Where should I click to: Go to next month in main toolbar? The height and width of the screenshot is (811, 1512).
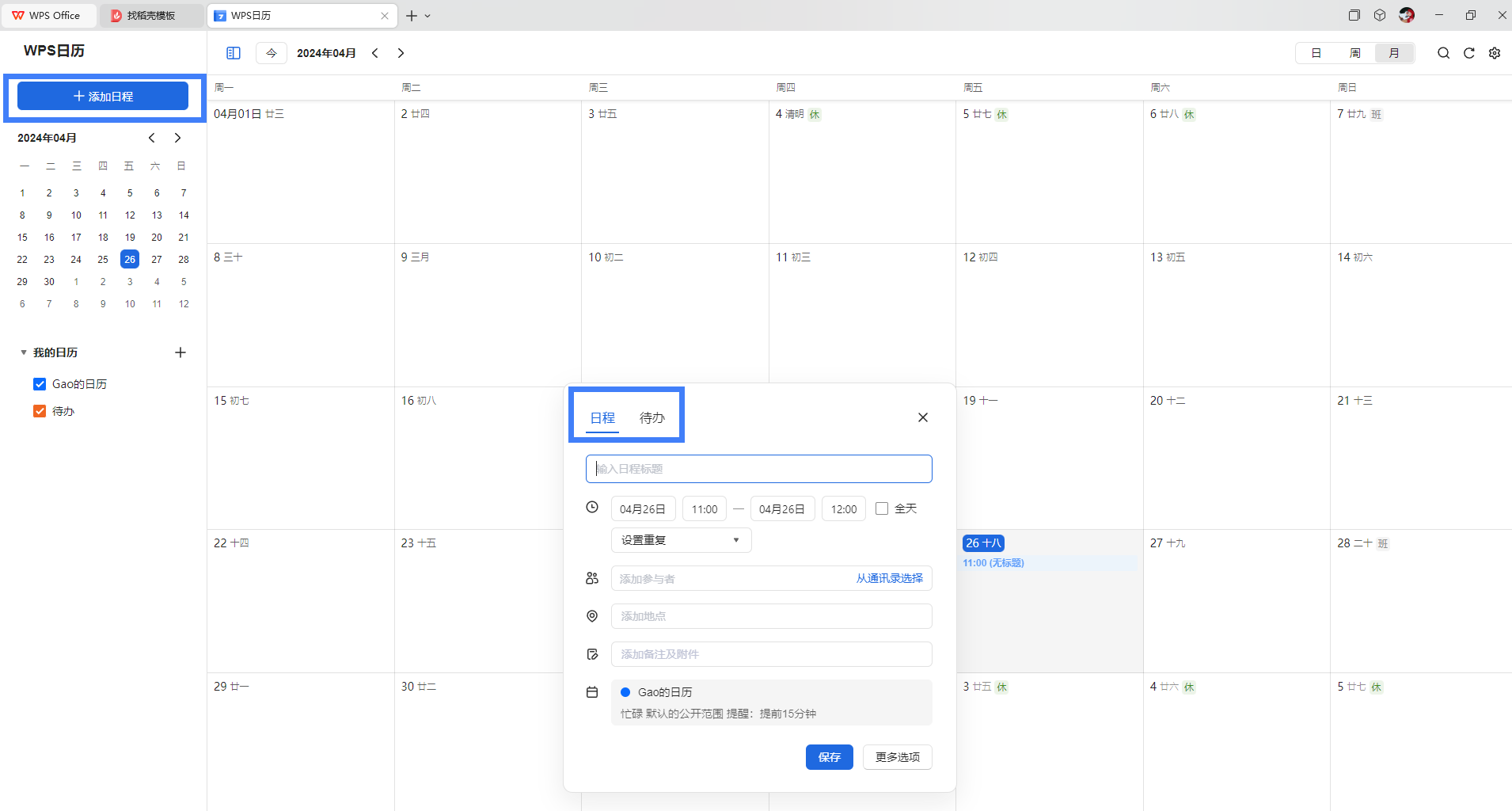click(401, 53)
